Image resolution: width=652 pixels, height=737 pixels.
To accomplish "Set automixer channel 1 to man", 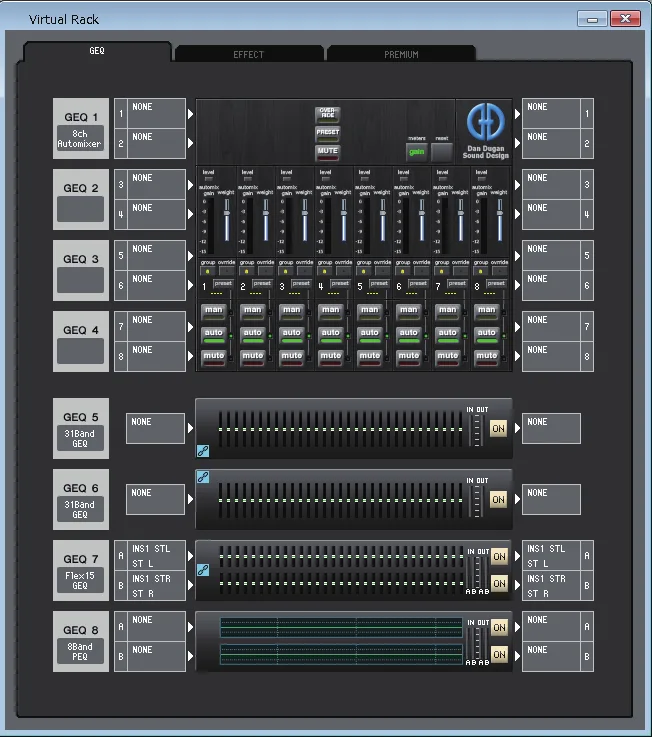I will point(213,311).
